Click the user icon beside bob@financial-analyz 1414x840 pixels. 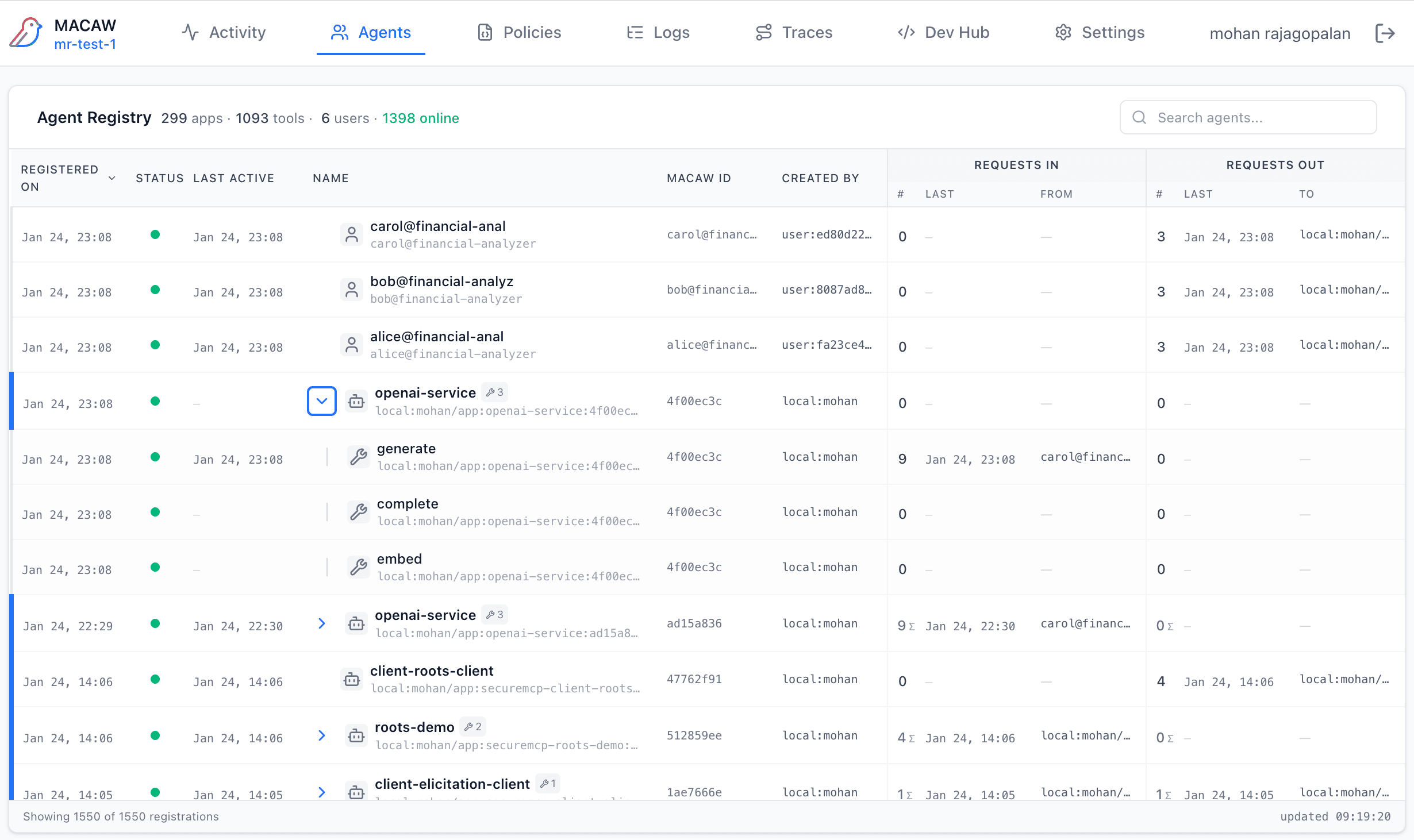coord(352,290)
